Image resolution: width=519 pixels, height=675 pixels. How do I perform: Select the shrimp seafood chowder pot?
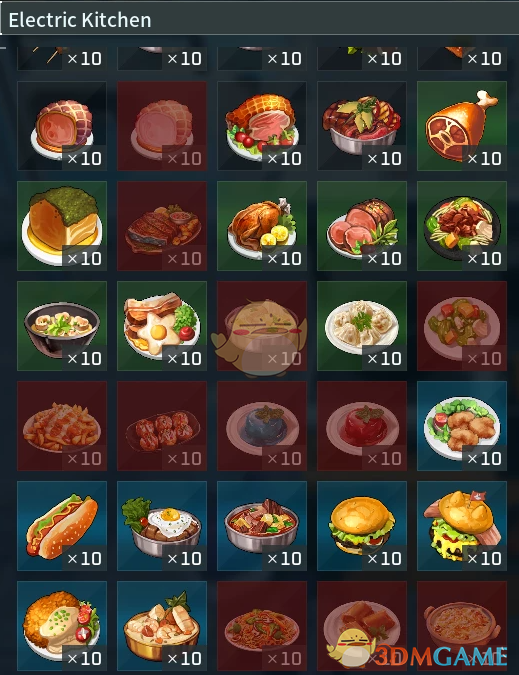coord(162,626)
